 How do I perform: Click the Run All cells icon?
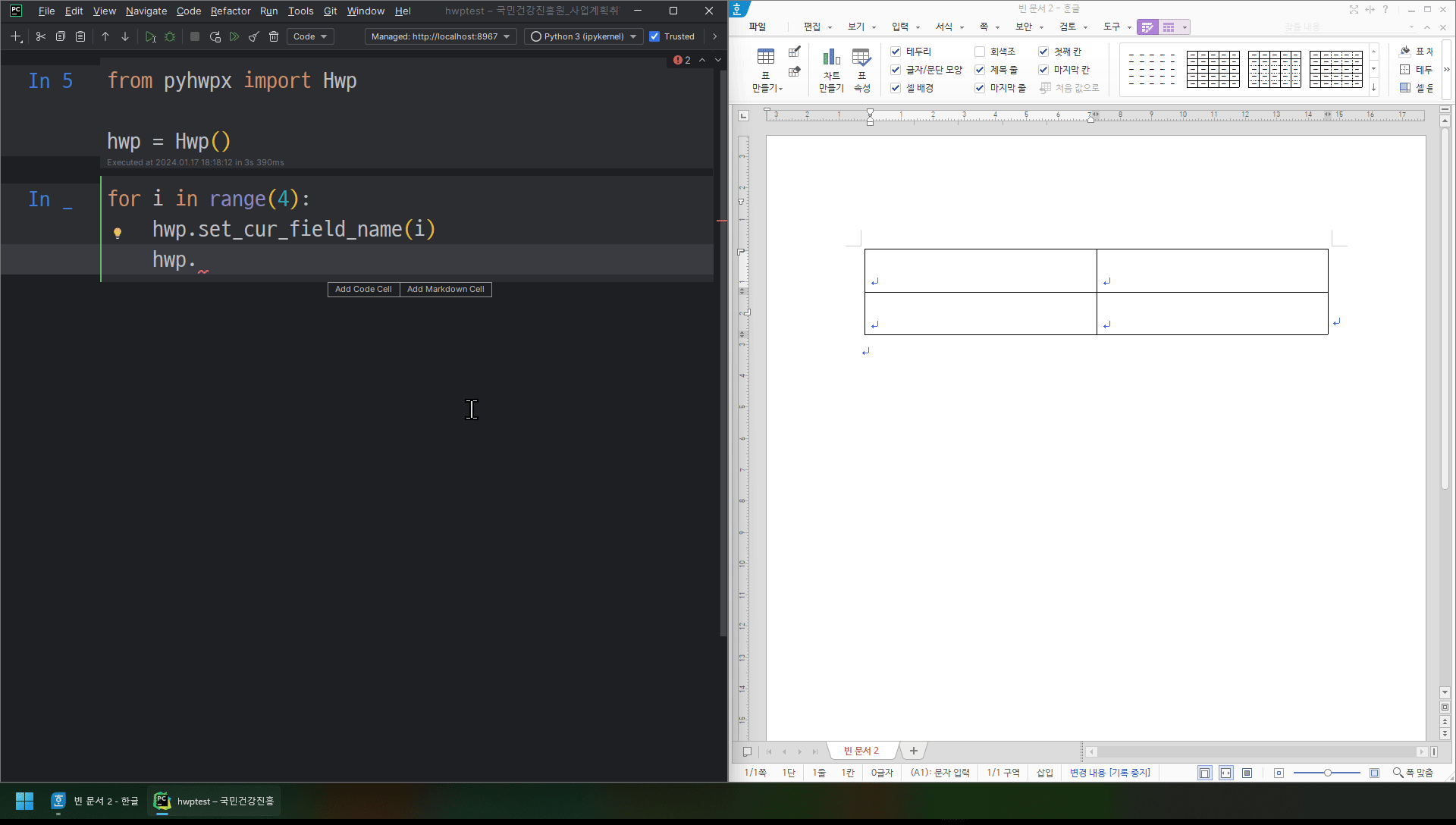(x=234, y=36)
